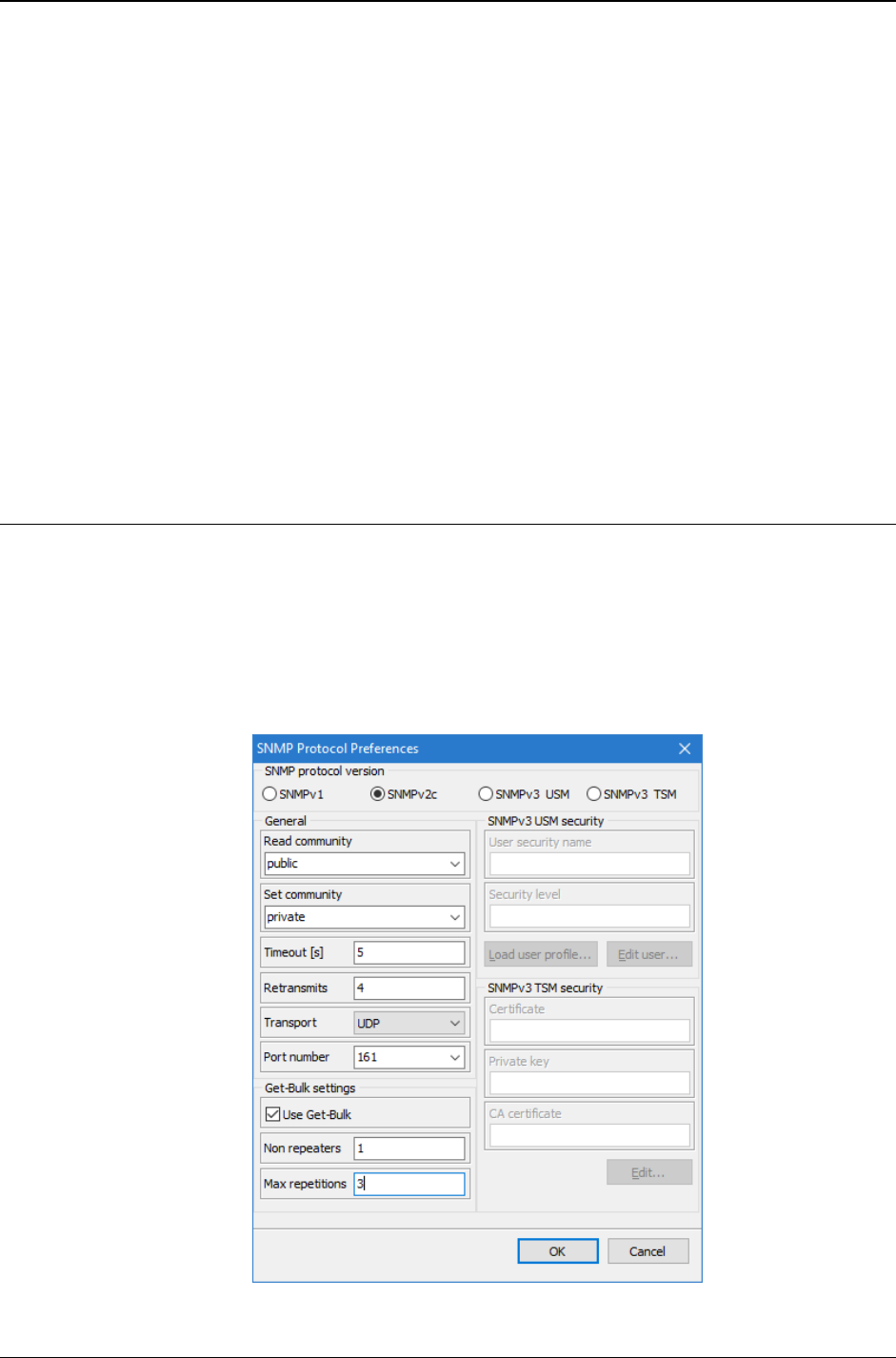Viewport: 896px width, 1358px height.
Task: Click the Get-Bulk settings group label
Action: tap(310, 1088)
